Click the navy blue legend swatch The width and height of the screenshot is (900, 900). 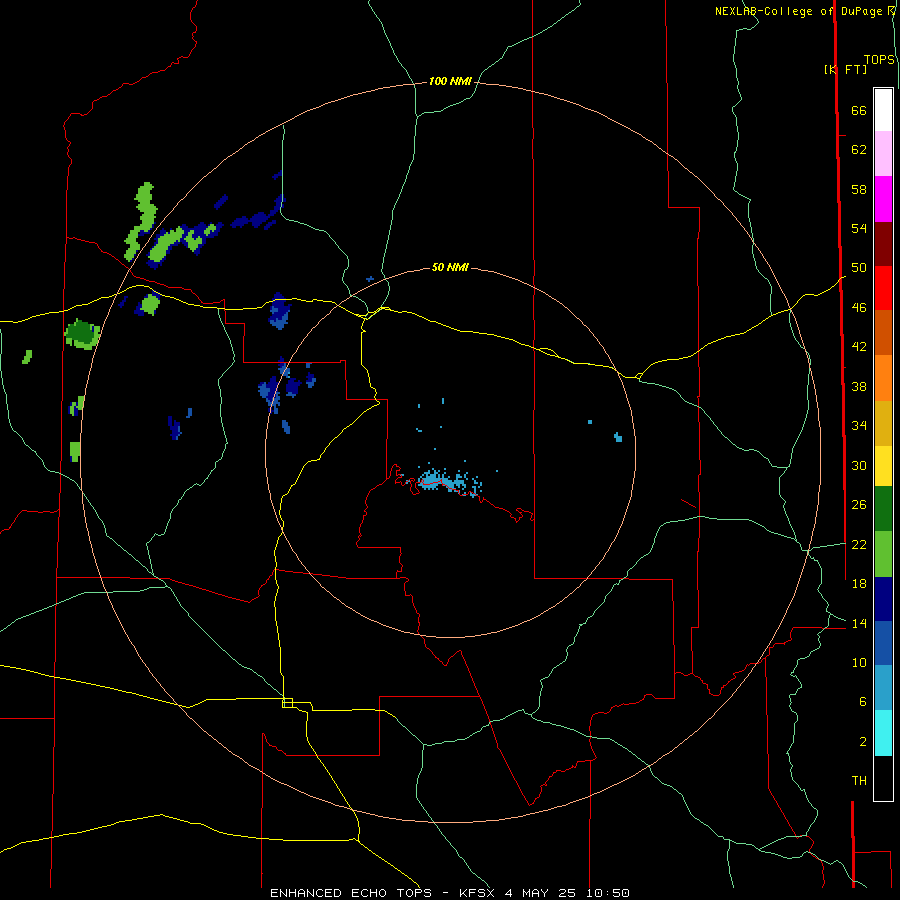click(883, 599)
